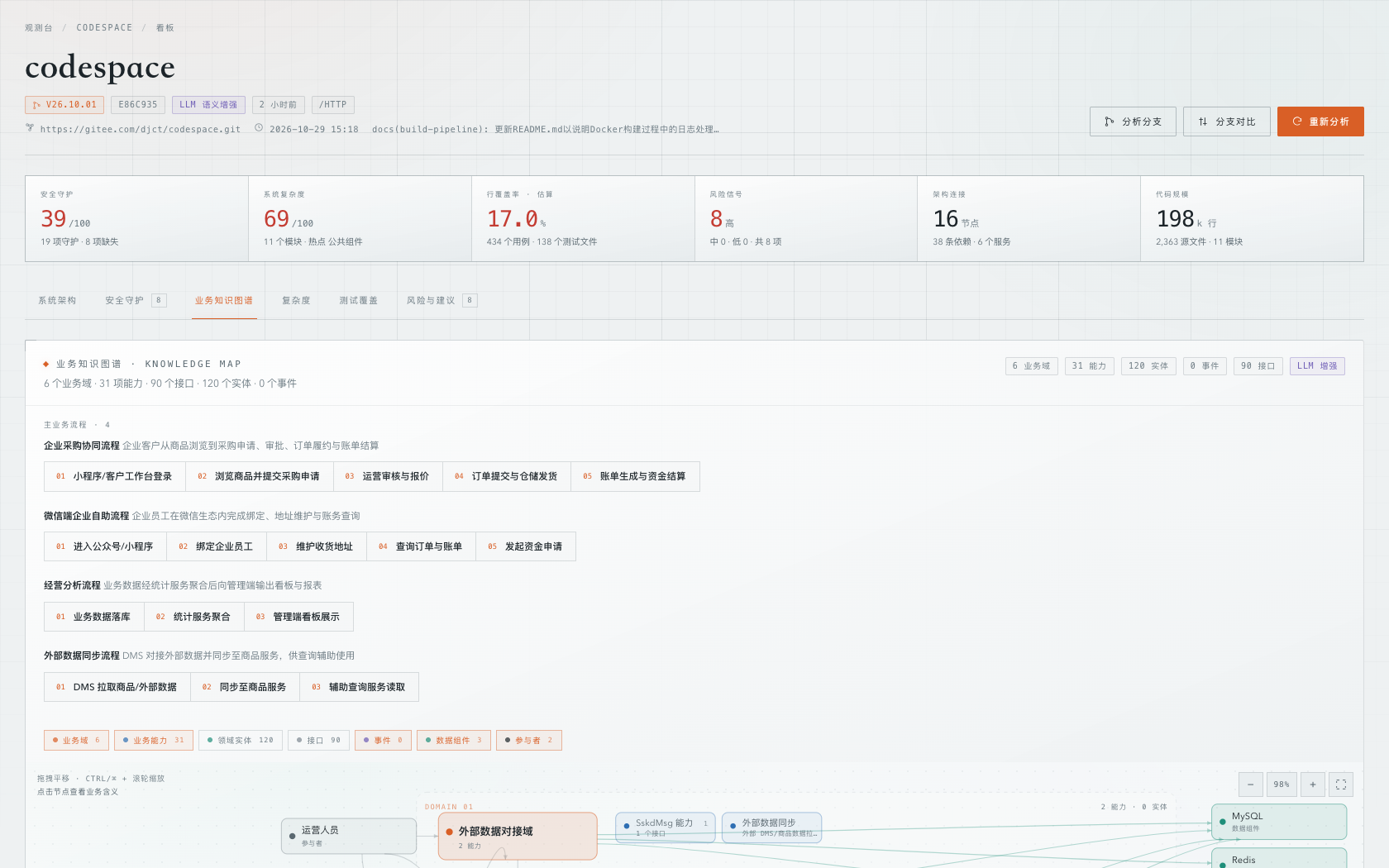Click the 98% zoom level indicator
This screenshot has width=1389, height=868.
[x=1282, y=785]
